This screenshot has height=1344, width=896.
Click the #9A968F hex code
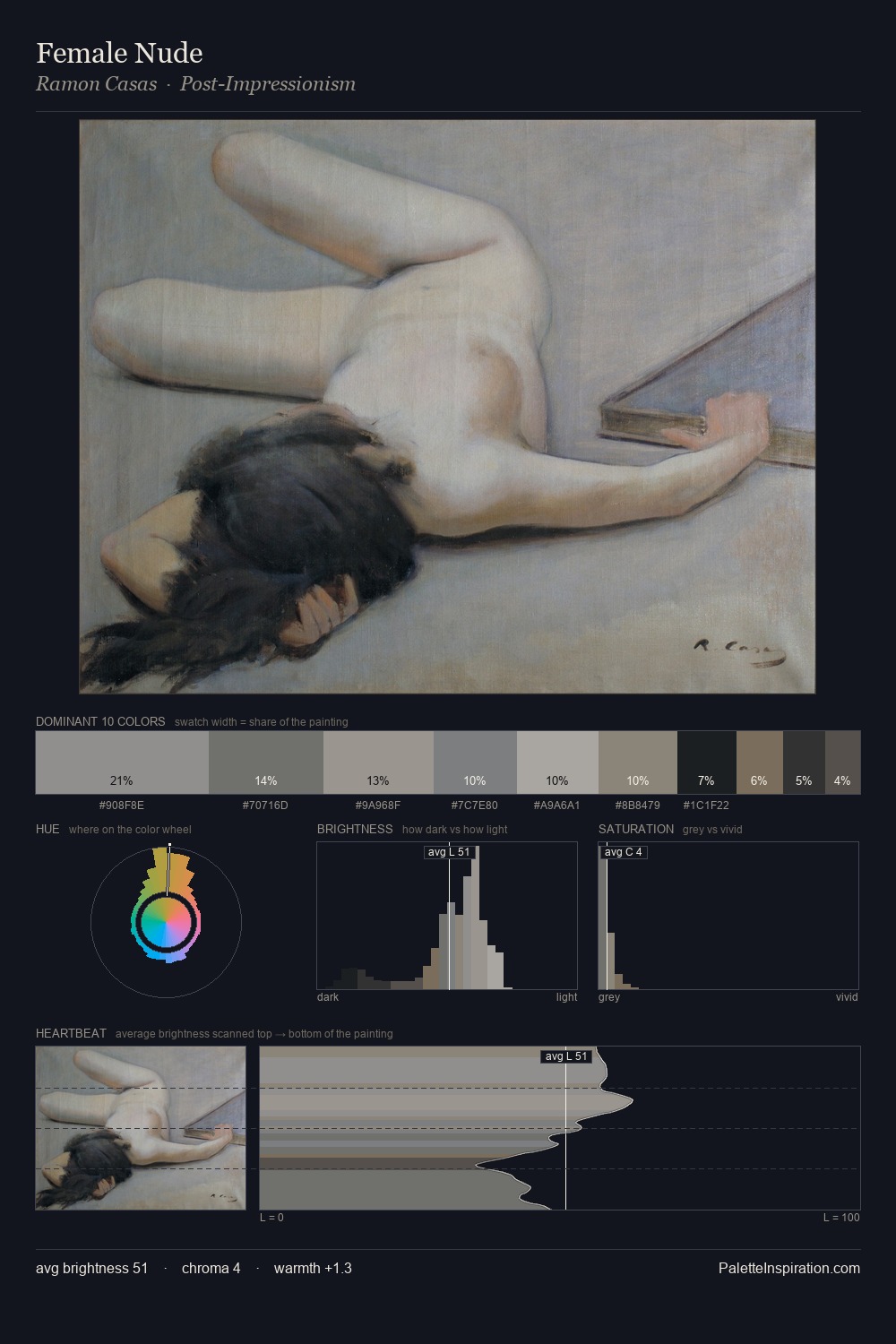tap(378, 806)
